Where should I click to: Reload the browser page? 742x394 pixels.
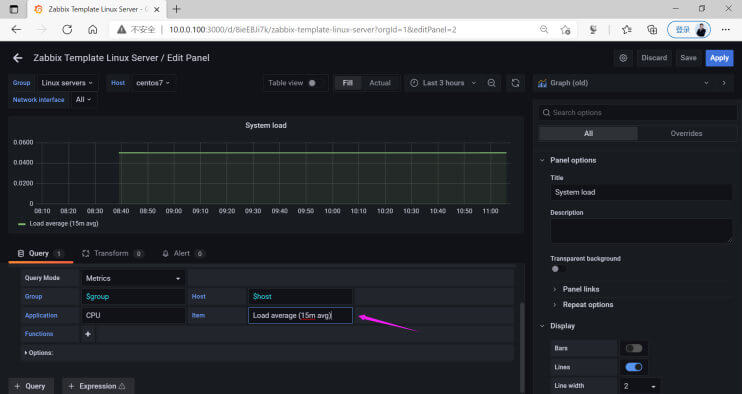(67, 29)
